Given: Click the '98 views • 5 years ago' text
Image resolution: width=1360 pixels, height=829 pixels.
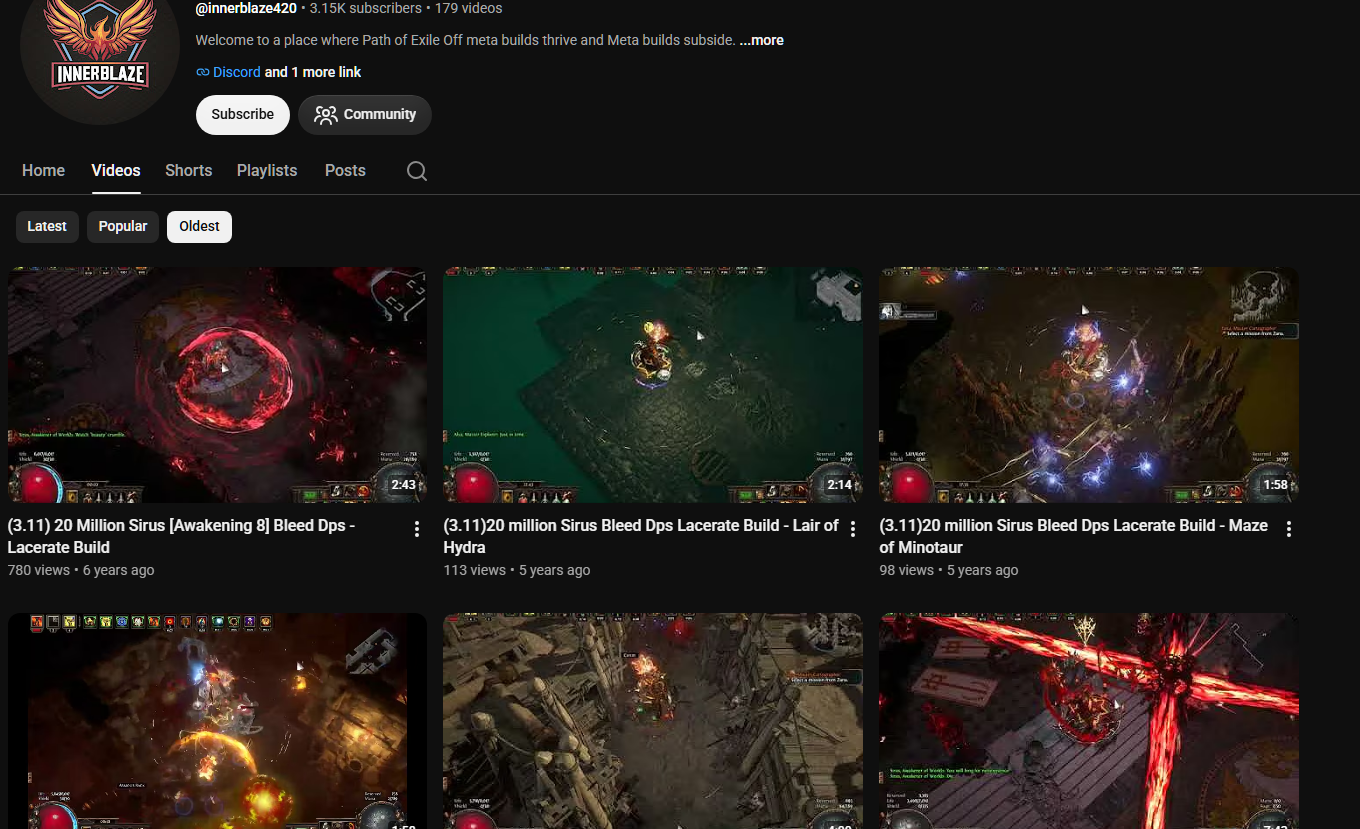Looking at the screenshot, I should [949, 570].
